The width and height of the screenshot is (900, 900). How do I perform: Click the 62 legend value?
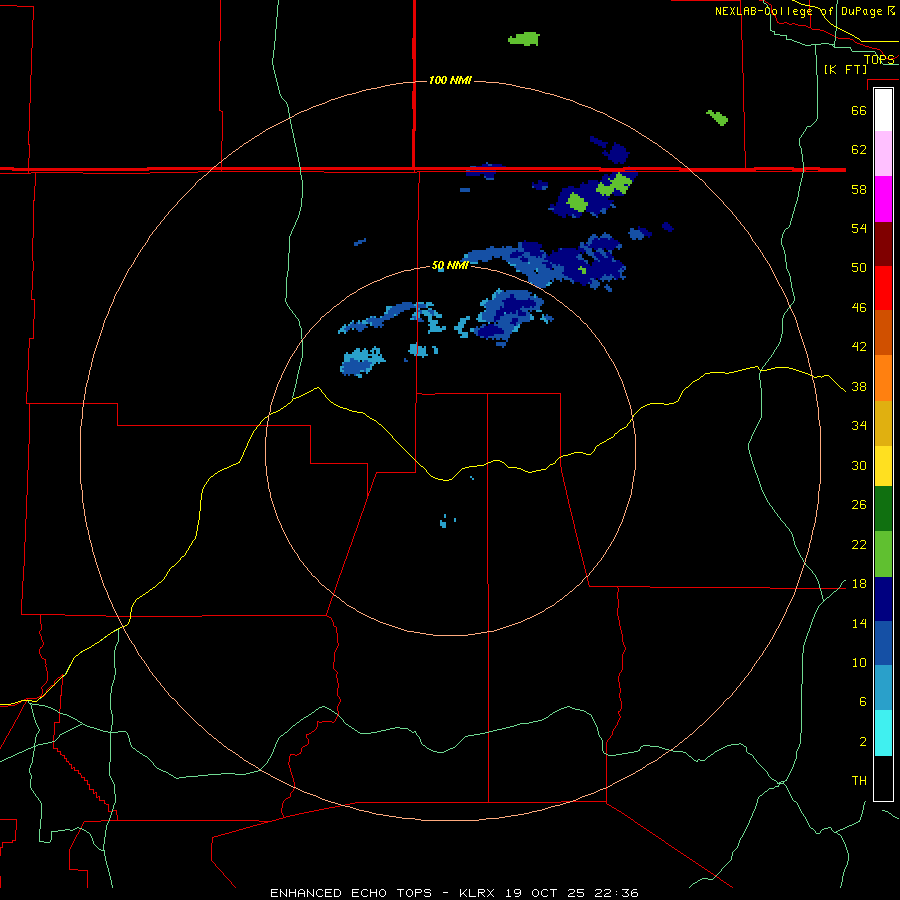(859, 150)
